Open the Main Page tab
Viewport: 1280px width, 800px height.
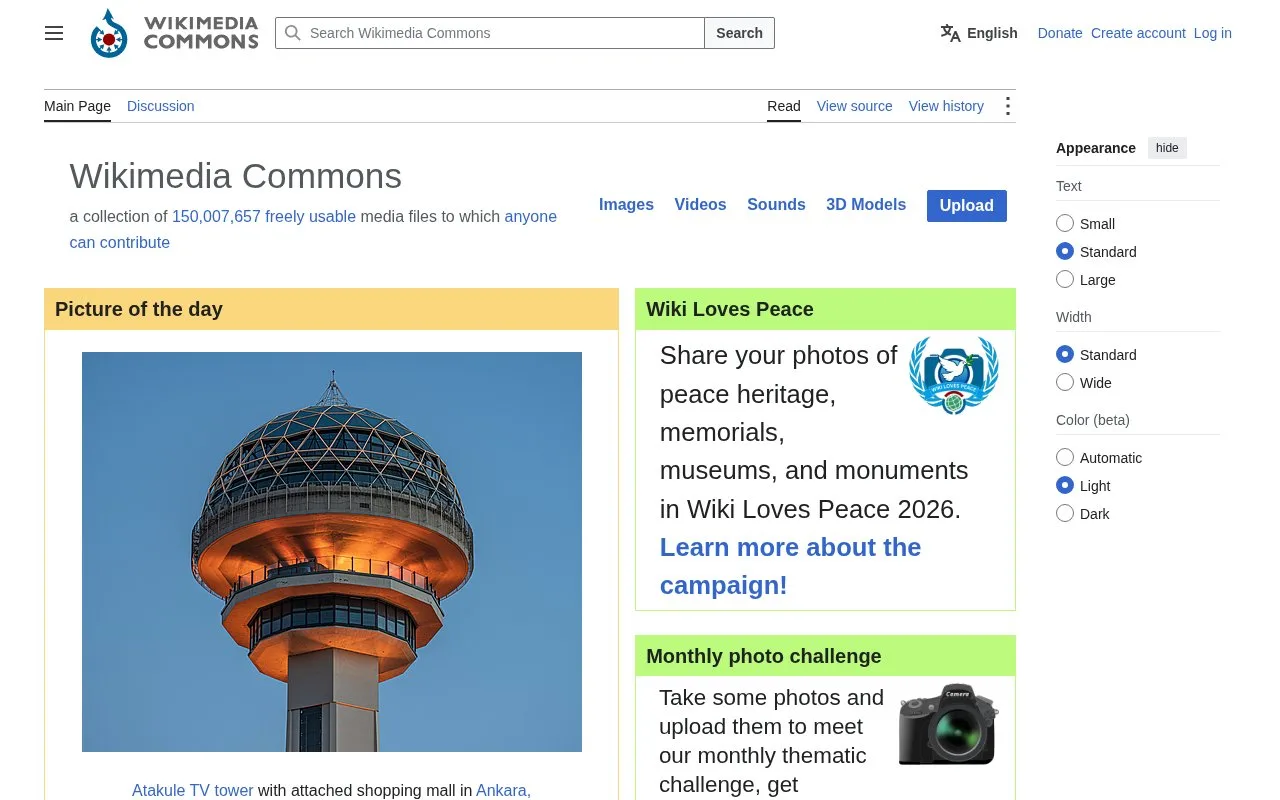(77, 106)
